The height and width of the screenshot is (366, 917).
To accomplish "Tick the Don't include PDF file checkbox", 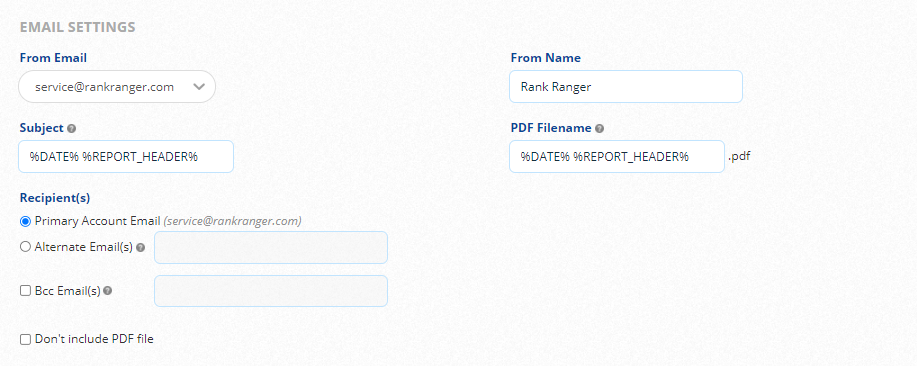I will pyautogui.click(x=25, y=339).
